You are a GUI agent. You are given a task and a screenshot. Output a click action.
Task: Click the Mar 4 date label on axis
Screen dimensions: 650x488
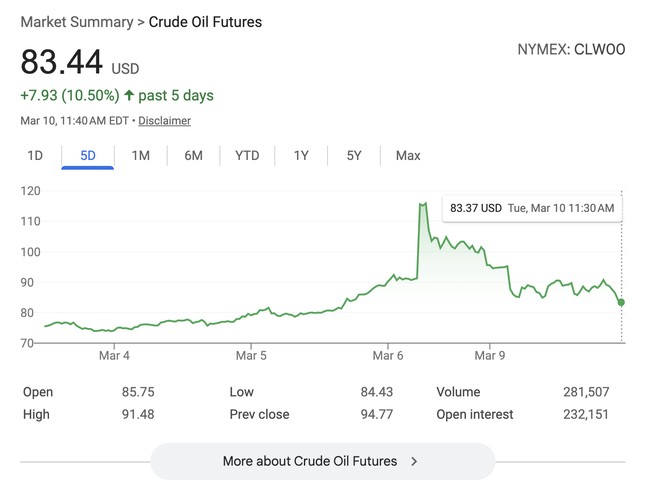[x=114, y=355]
